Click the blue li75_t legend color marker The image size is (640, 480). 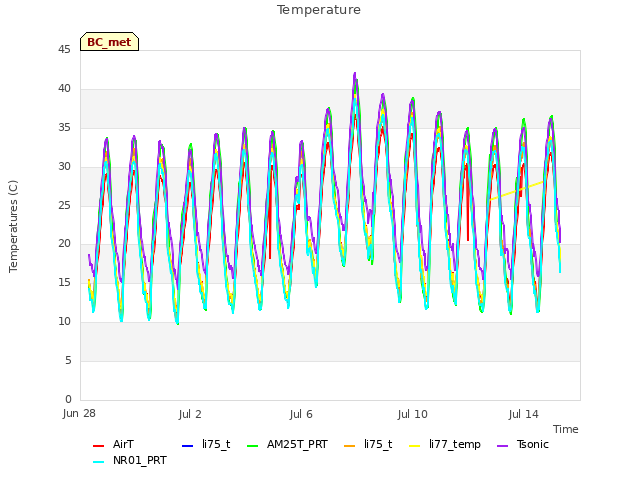coord(187,446)
